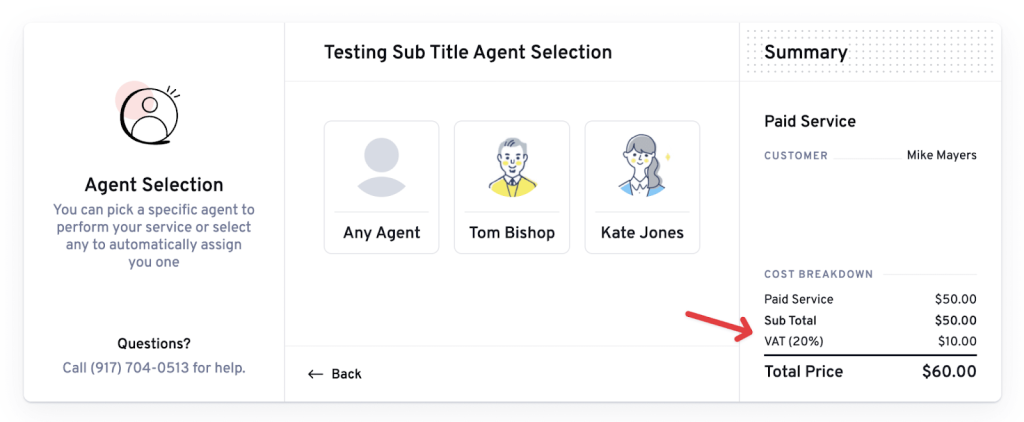
Task: Click the Questions? heading
Action: click(154, 343)
